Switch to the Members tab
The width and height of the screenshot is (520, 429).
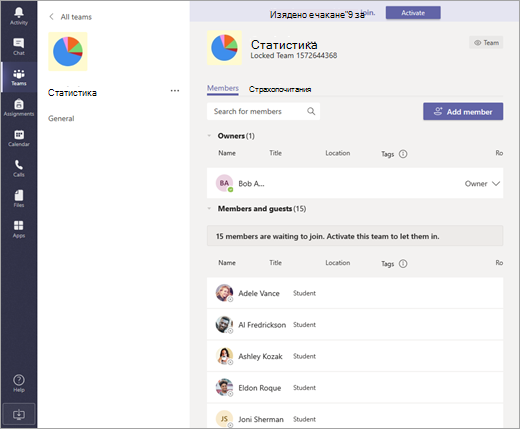[223, 89]
